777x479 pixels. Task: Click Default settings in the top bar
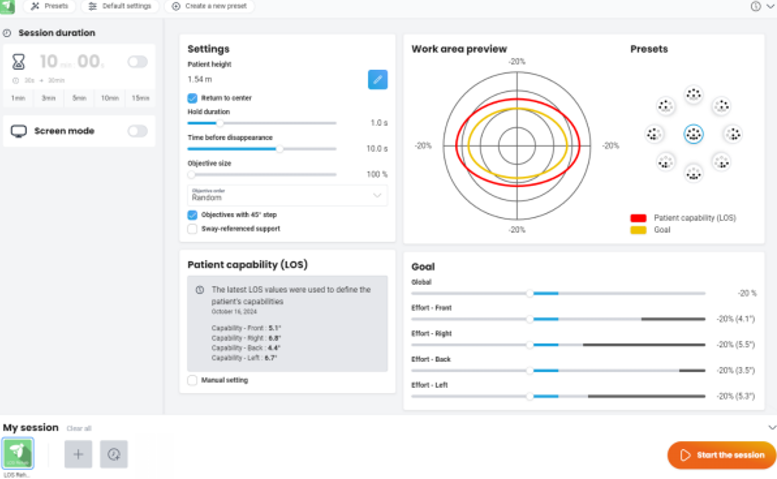pos(120,6)
